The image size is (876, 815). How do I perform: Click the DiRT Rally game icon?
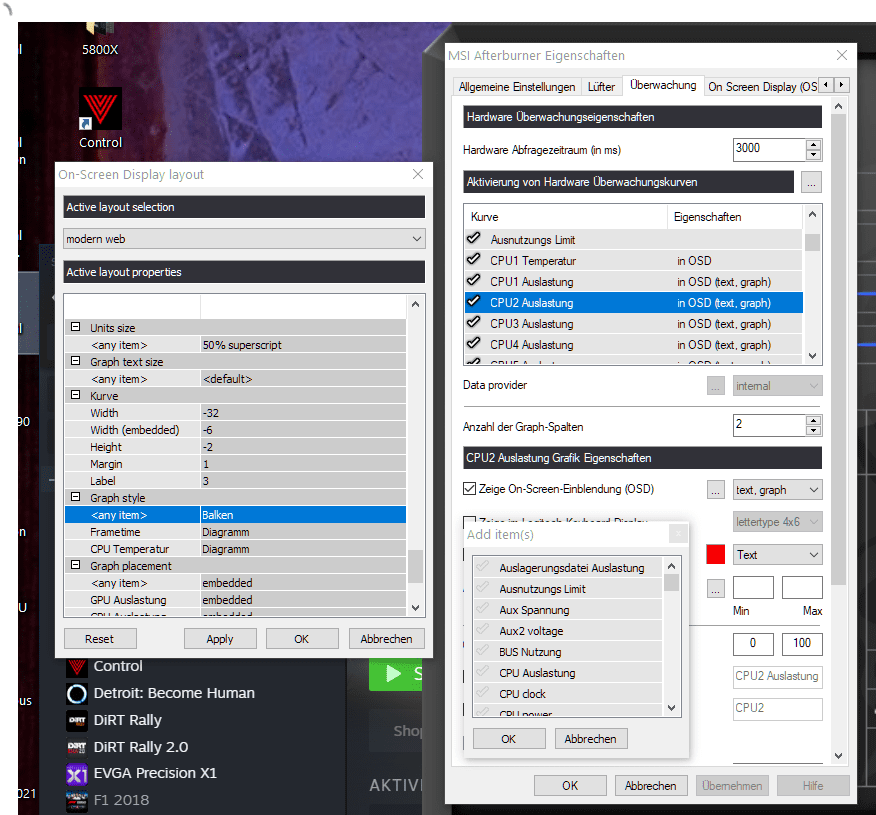77,721
